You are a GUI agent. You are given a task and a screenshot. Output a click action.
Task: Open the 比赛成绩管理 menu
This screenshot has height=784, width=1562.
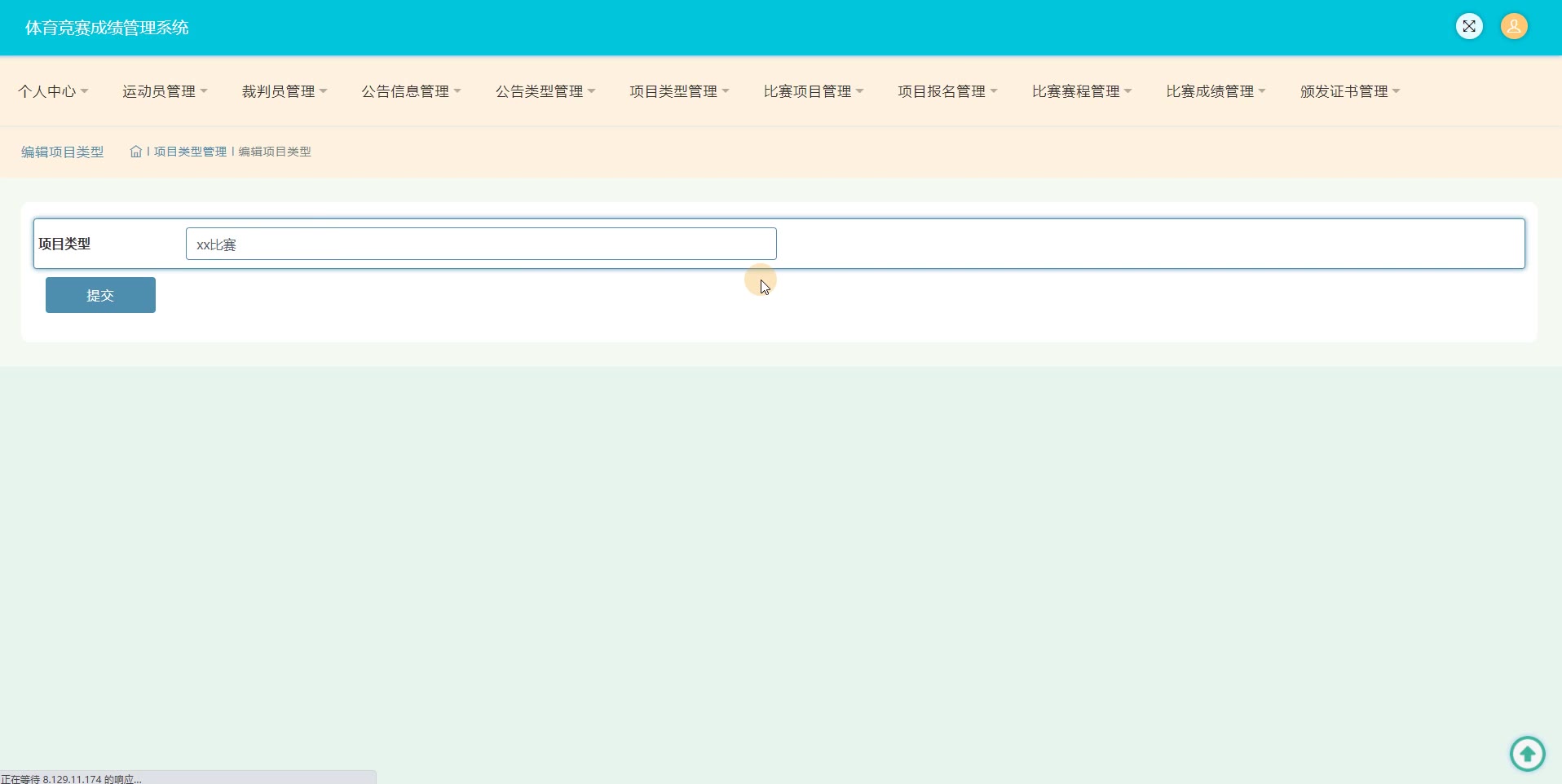pos(1216,91)
